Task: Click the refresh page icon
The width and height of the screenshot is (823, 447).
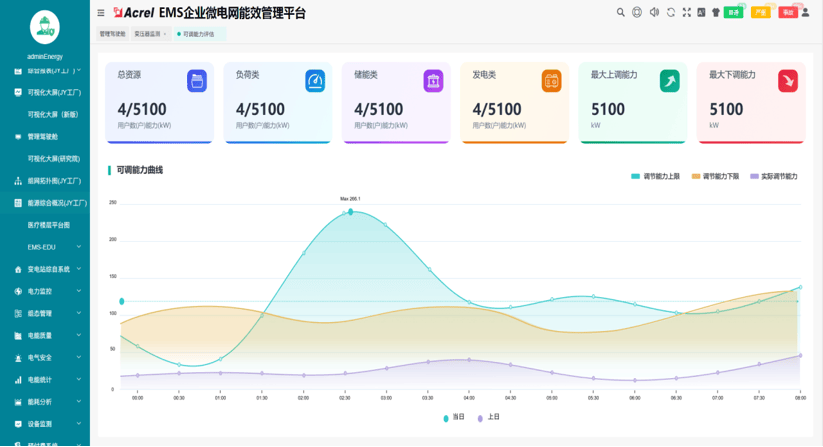Action: pos(671,13)
